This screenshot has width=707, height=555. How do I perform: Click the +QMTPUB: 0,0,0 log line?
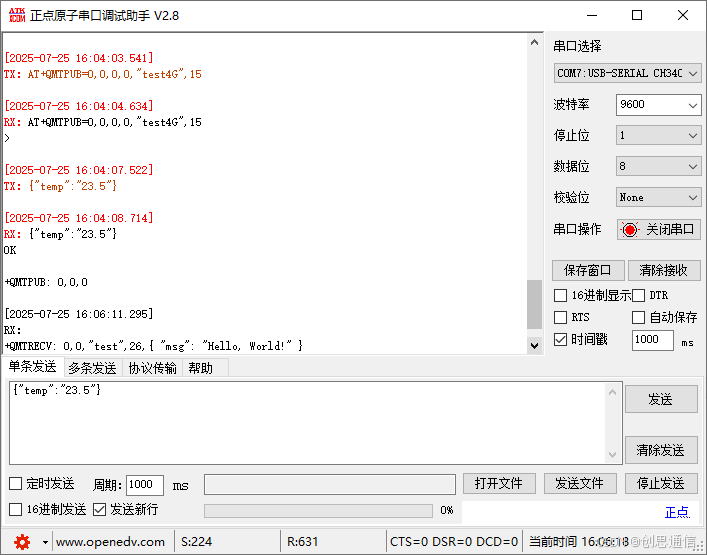tap(46, 282)
